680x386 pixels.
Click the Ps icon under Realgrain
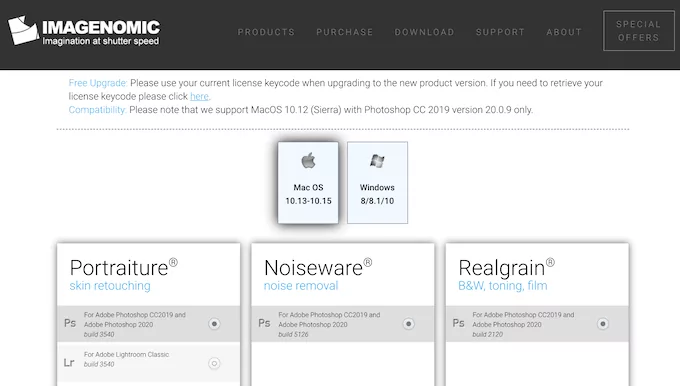(x=458, y=323)
